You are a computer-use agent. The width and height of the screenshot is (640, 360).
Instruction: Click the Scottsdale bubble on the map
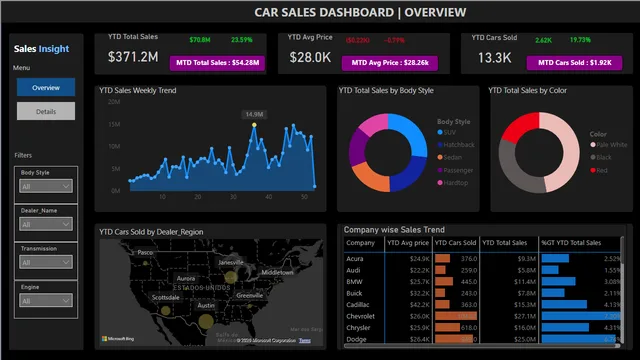(165, 311)
